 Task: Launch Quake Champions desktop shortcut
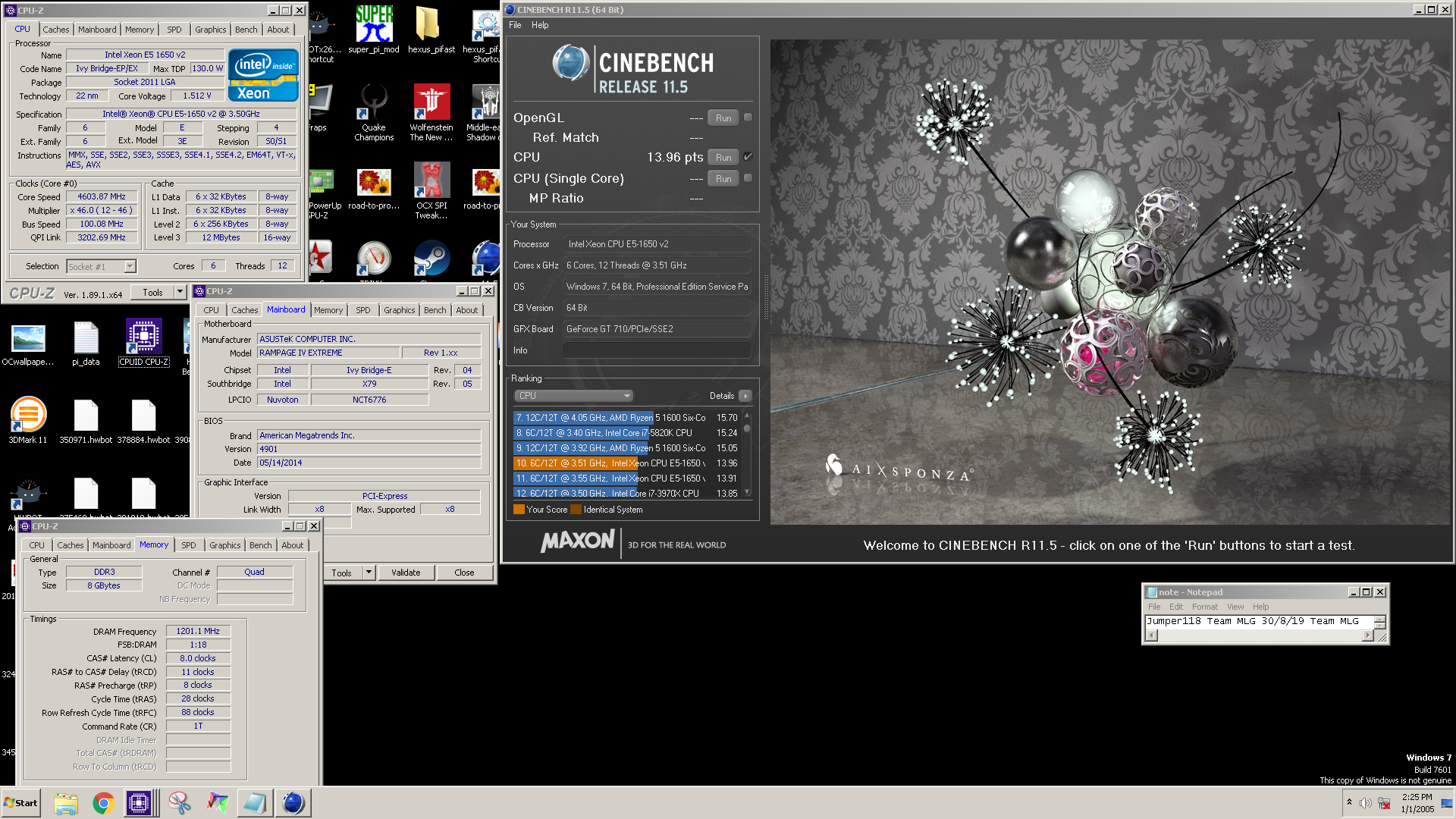[x=374, y=112]
